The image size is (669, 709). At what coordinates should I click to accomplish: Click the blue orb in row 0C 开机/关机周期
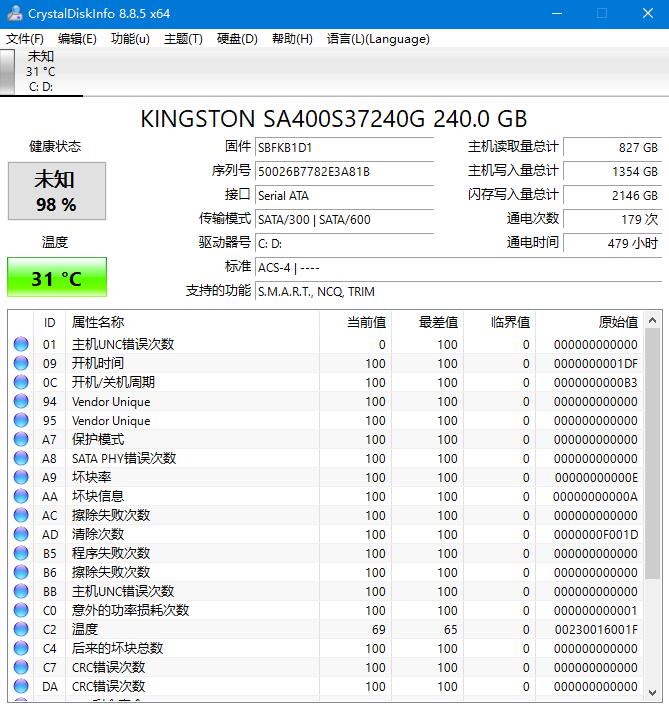pos(21,382)
